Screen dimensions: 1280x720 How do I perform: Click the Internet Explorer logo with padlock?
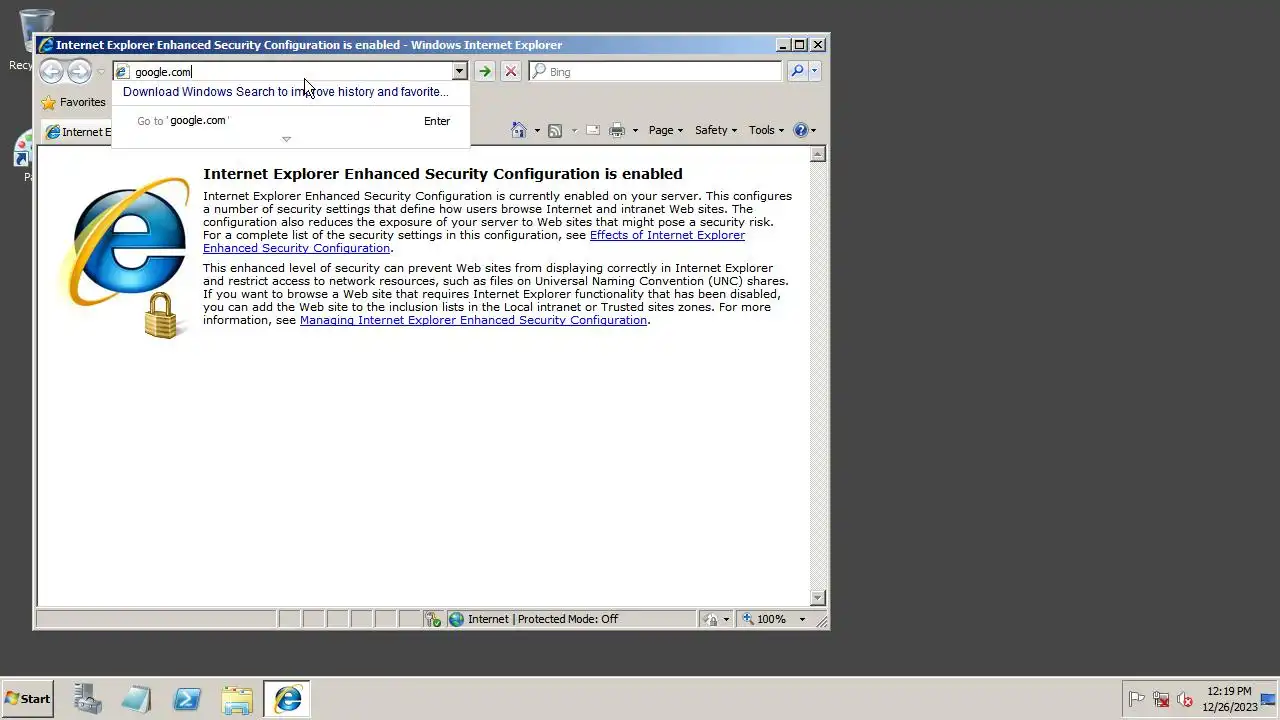coord(128,258)
